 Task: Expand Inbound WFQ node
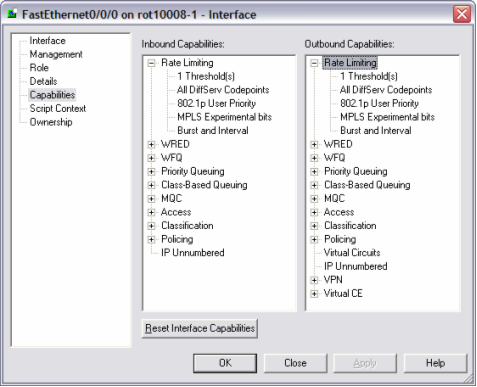tap(151, 158)
